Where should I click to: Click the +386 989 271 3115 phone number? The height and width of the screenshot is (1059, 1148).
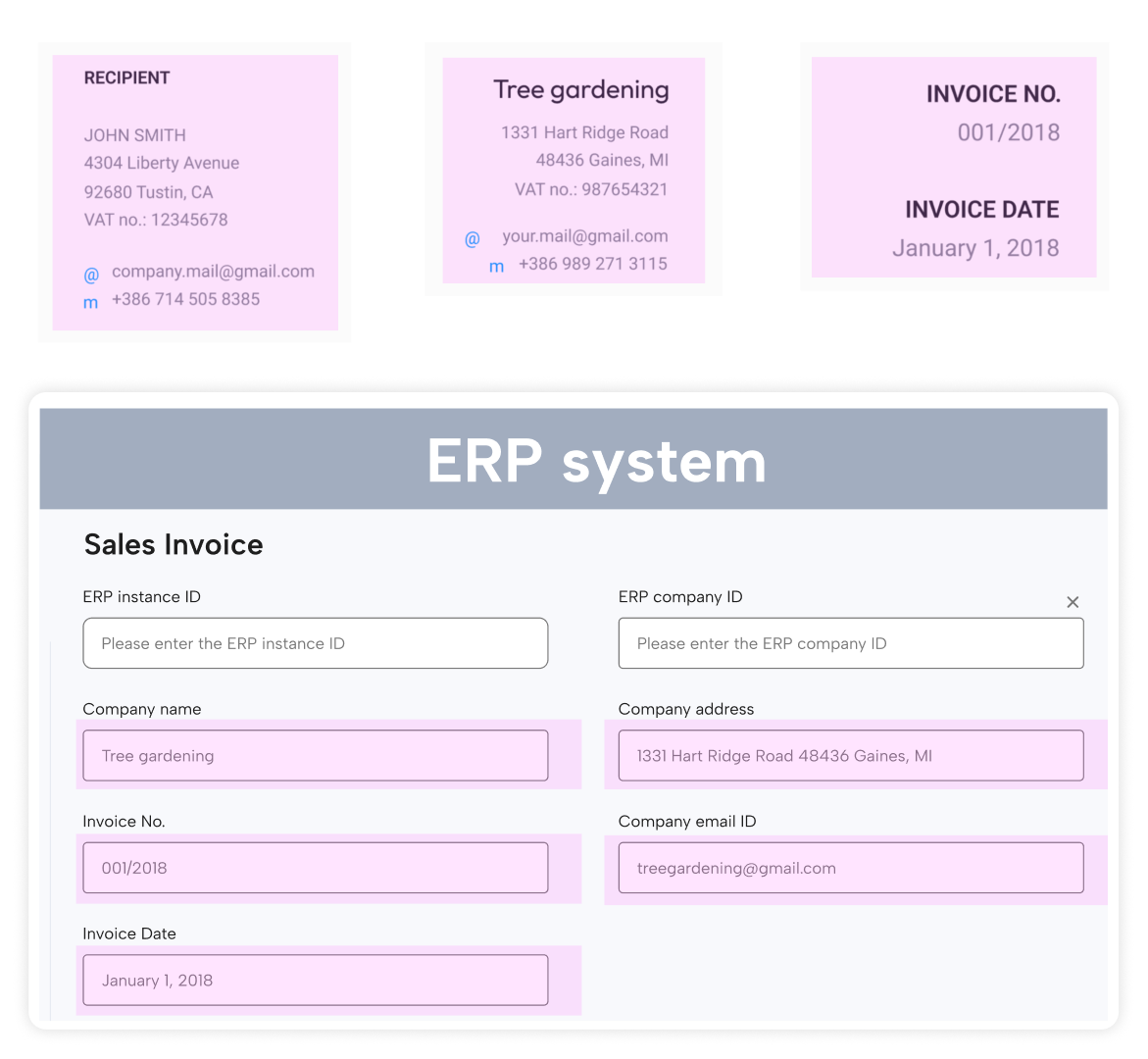(x=592, y=264)
